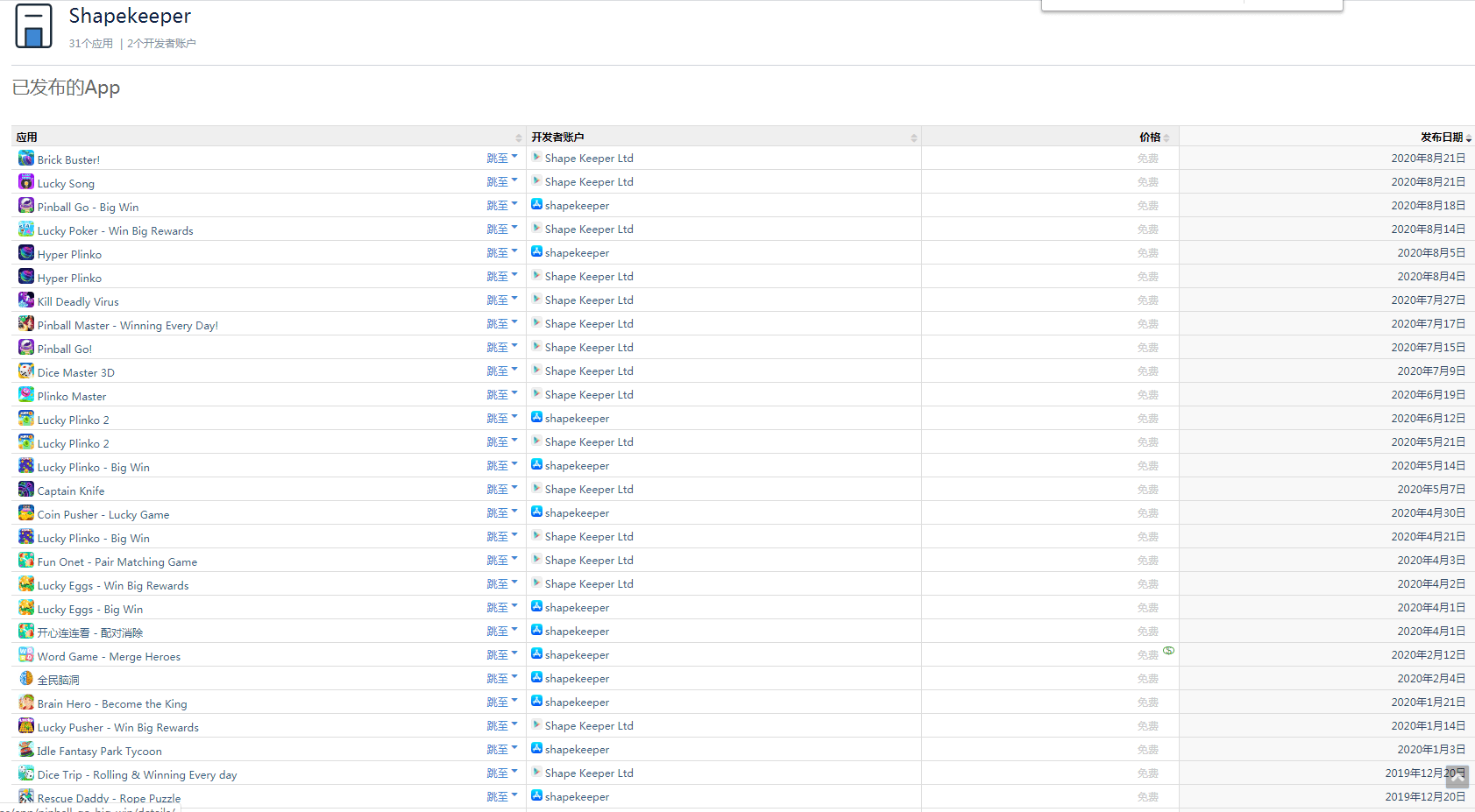The height and width of the screenshot is (812, 1475).
Task: Sort by the 价格 column header
Action: (x=1050, y=137)
